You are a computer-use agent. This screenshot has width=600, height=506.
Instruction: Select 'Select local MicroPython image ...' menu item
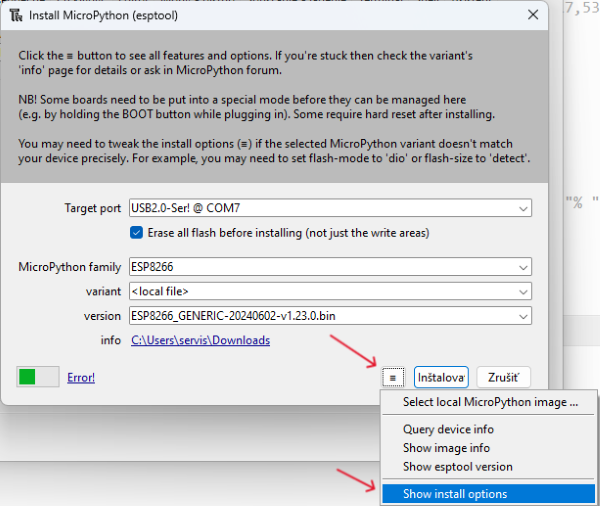point(489,402)
